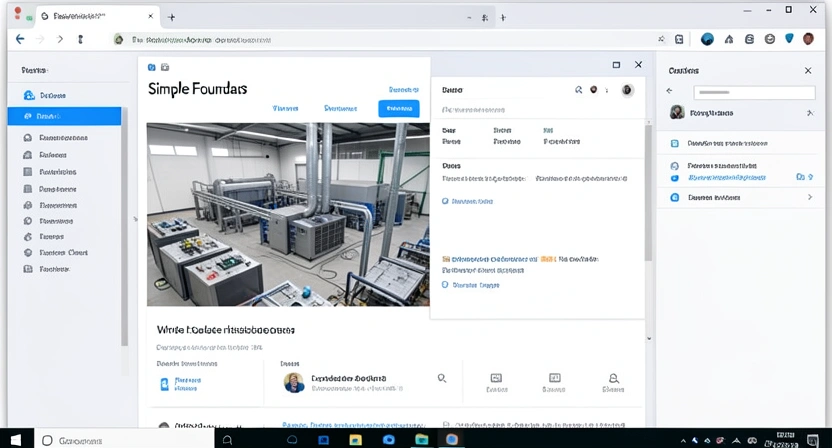Open a new browser tab with the plus
This screenshot has height=448, width=832.
tap(171, 18)
